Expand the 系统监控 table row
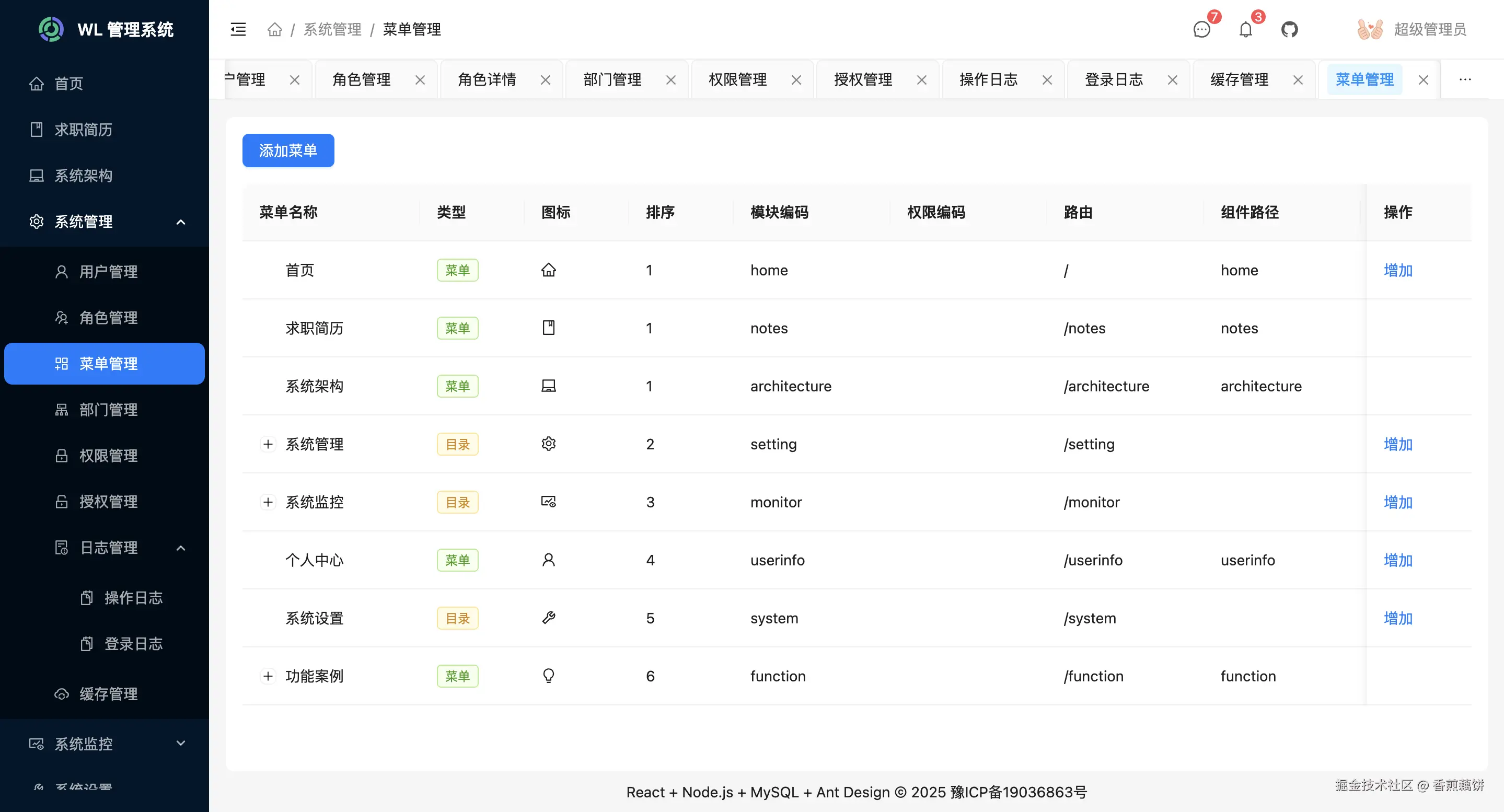This screenshot has height=812, width=1504. (x=268, y=502)
